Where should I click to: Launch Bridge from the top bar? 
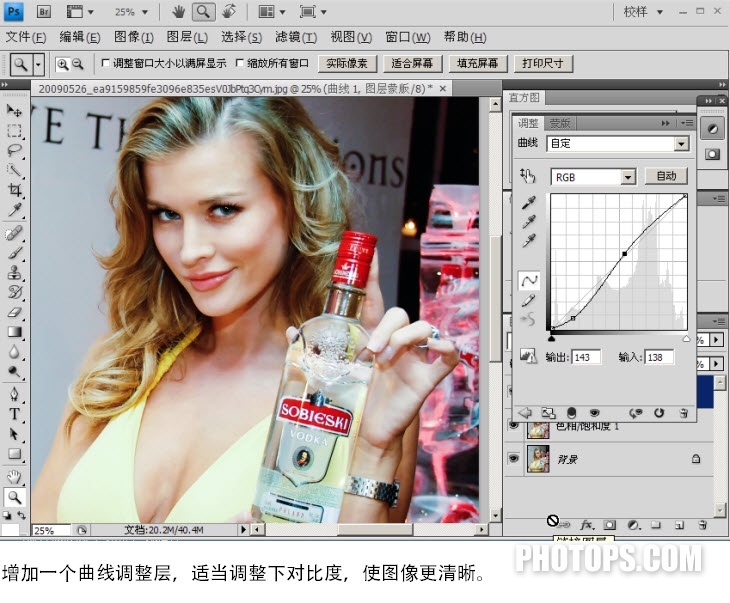pos(43,12)
